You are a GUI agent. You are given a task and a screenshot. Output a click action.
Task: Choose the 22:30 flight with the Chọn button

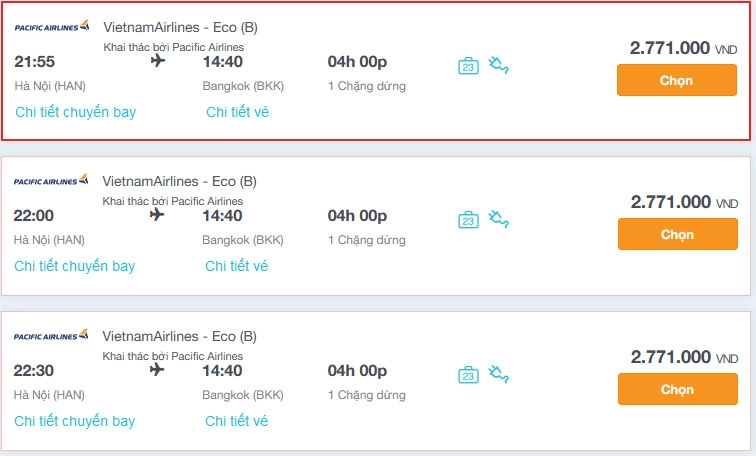(677, 389)
